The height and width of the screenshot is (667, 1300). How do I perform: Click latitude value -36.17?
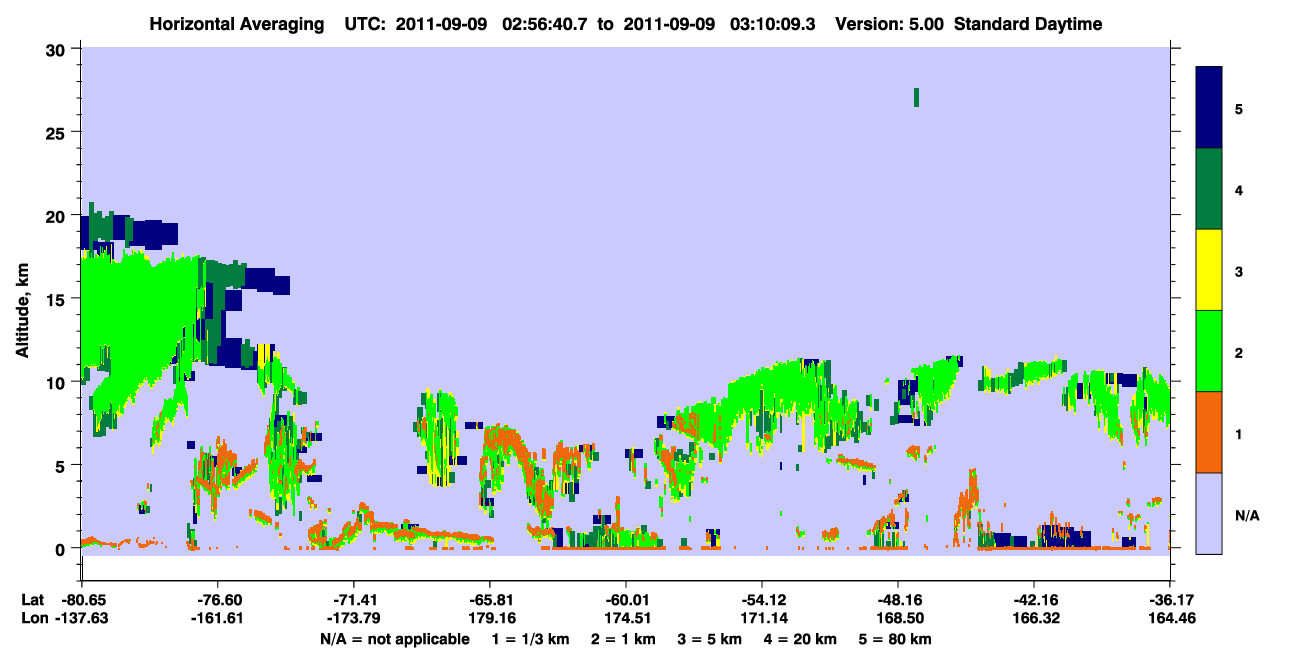(x=1169, y=600)
